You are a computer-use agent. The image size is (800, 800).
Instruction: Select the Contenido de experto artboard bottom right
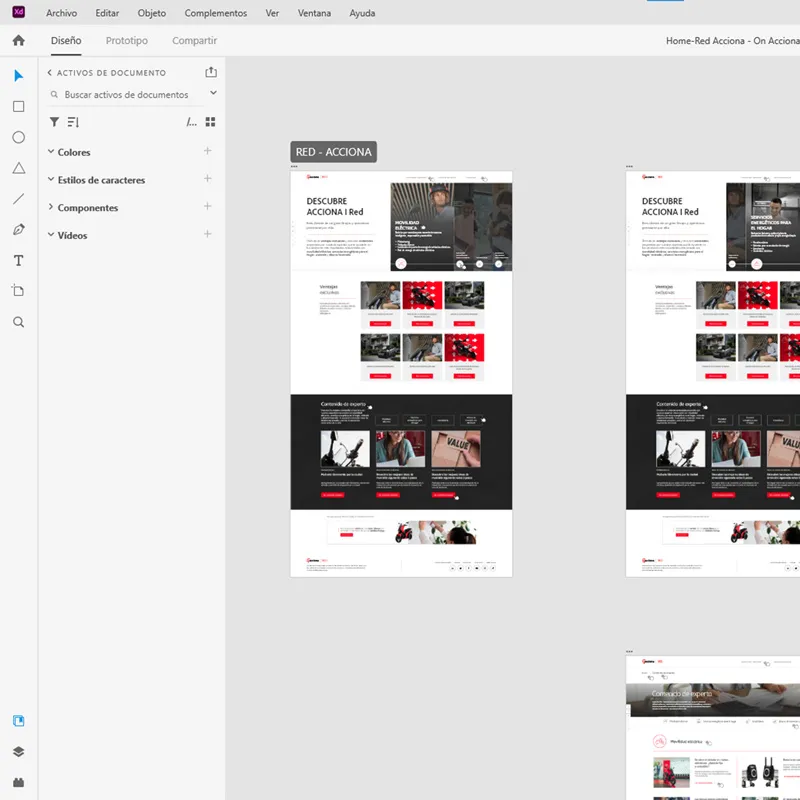pyautogui.click(x=713, y=728)
